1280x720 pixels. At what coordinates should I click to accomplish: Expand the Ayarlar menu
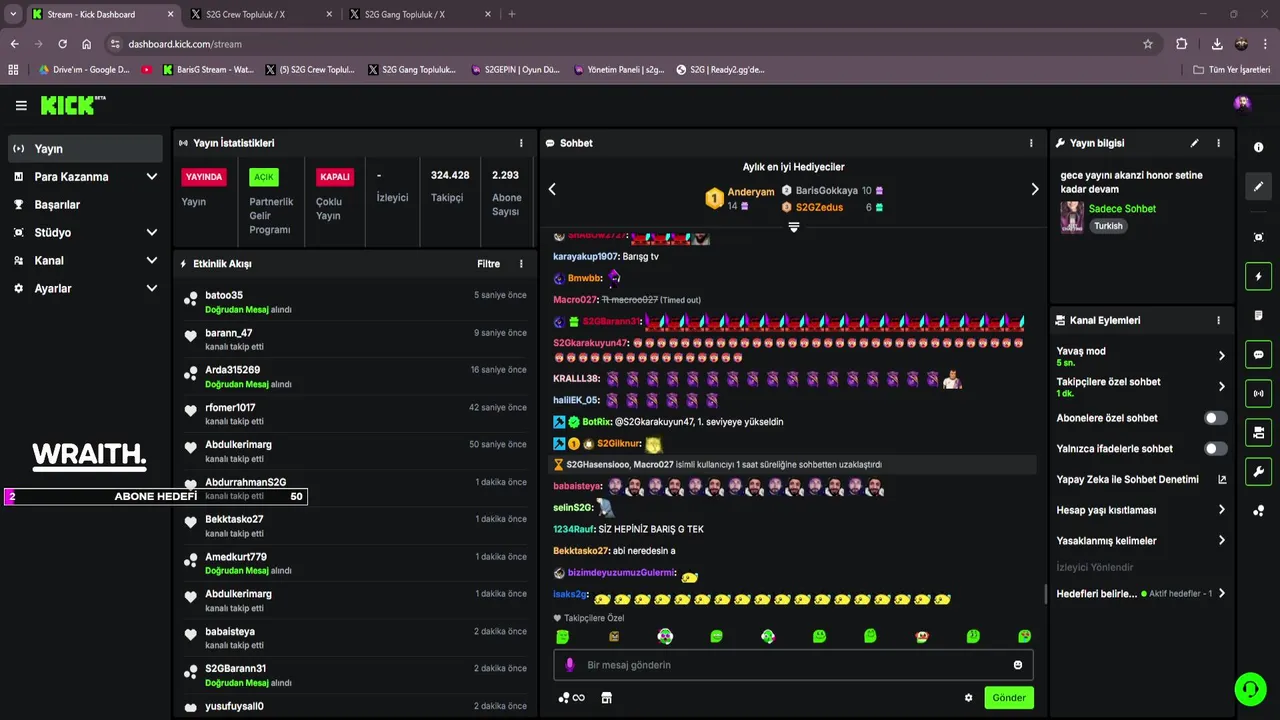[x=152, y=289]
